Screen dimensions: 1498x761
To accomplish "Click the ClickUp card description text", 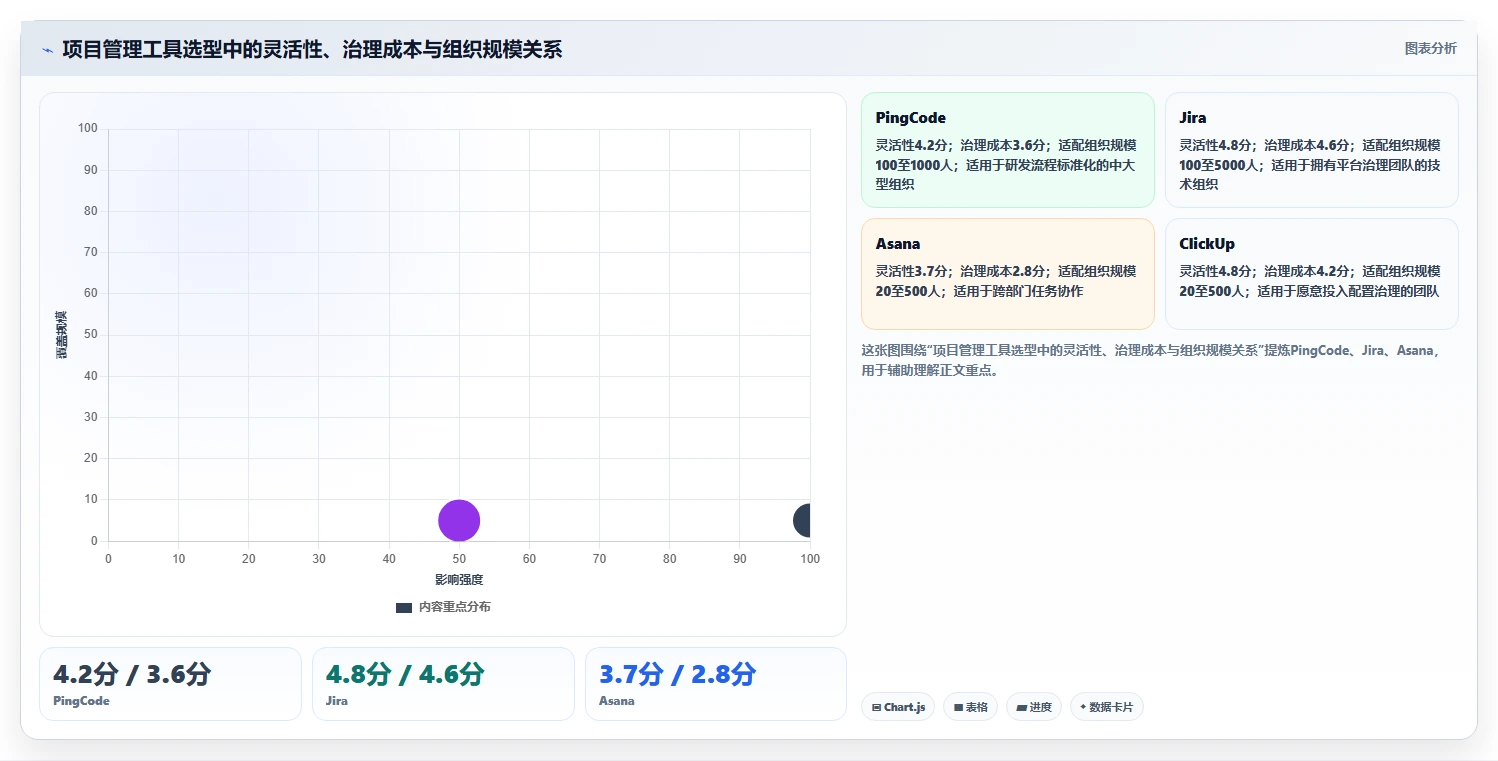I will coord(1310,281).
